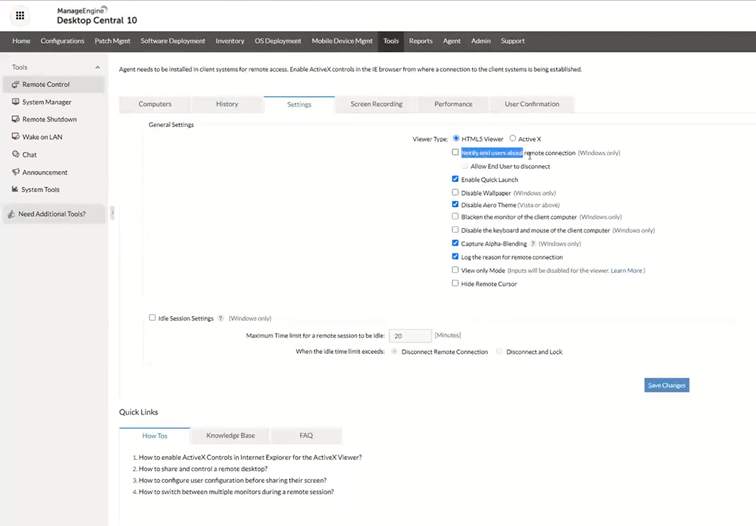Screen dimensions: 756x526
Task: Click the Idle Session Settings help icon
Action: pyautogui.click(x=220, y=318)
